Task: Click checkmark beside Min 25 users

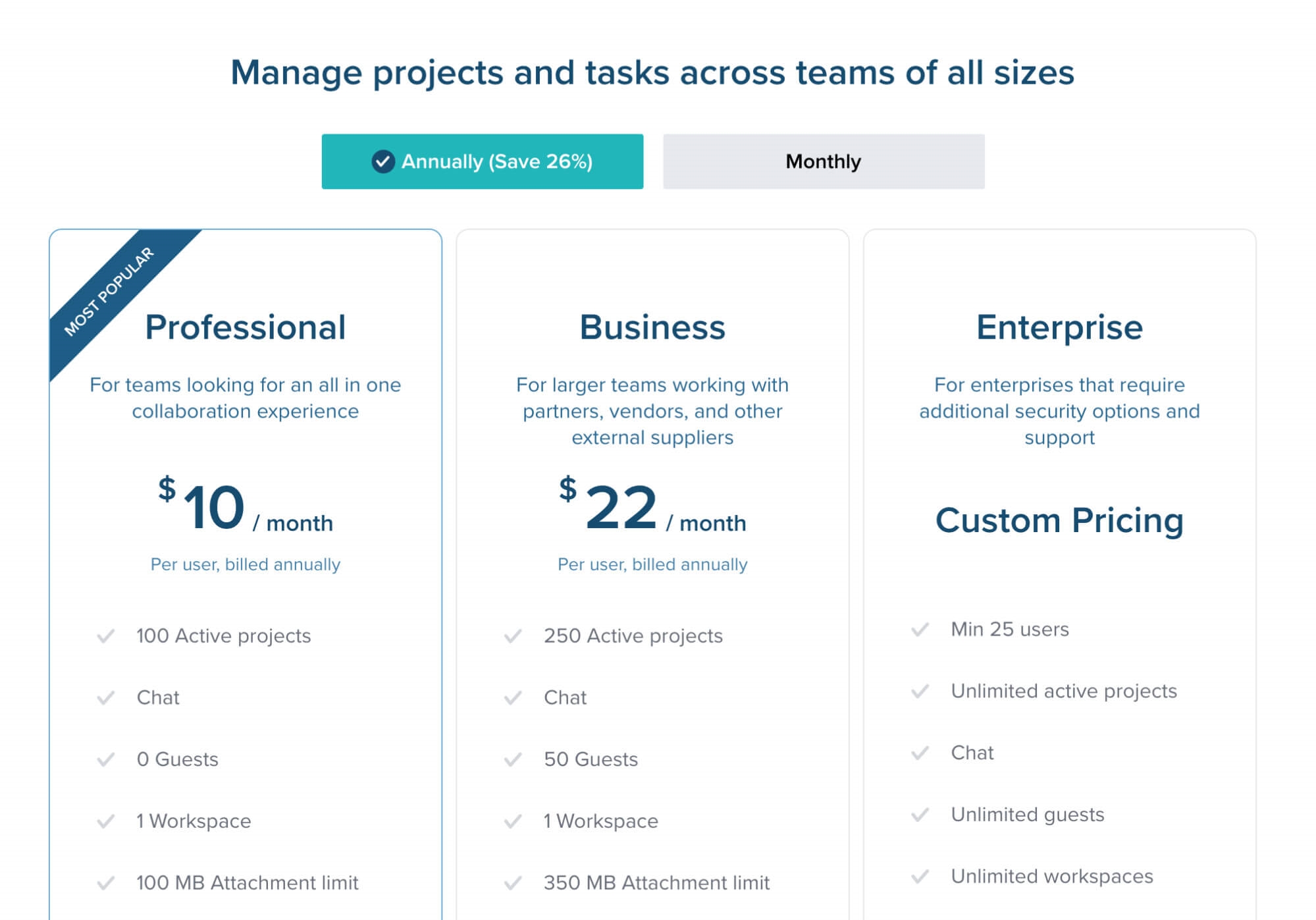Action: 920,630
